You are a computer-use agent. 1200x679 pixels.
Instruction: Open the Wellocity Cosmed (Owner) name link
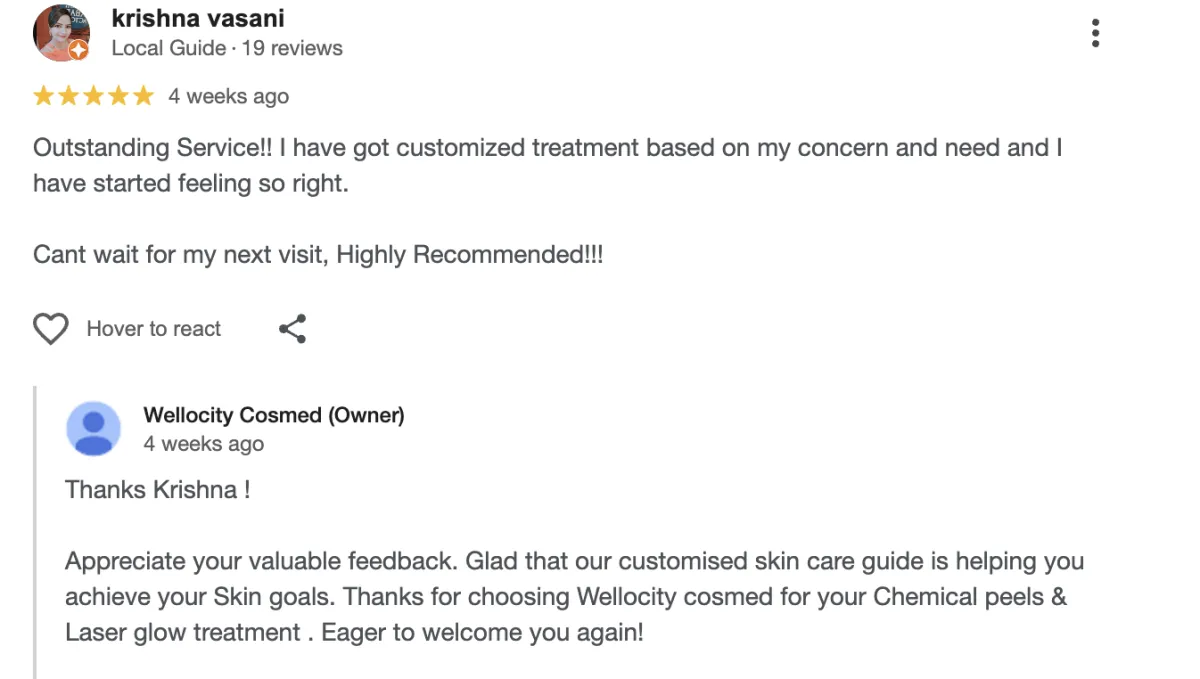(x=274, y=415)
